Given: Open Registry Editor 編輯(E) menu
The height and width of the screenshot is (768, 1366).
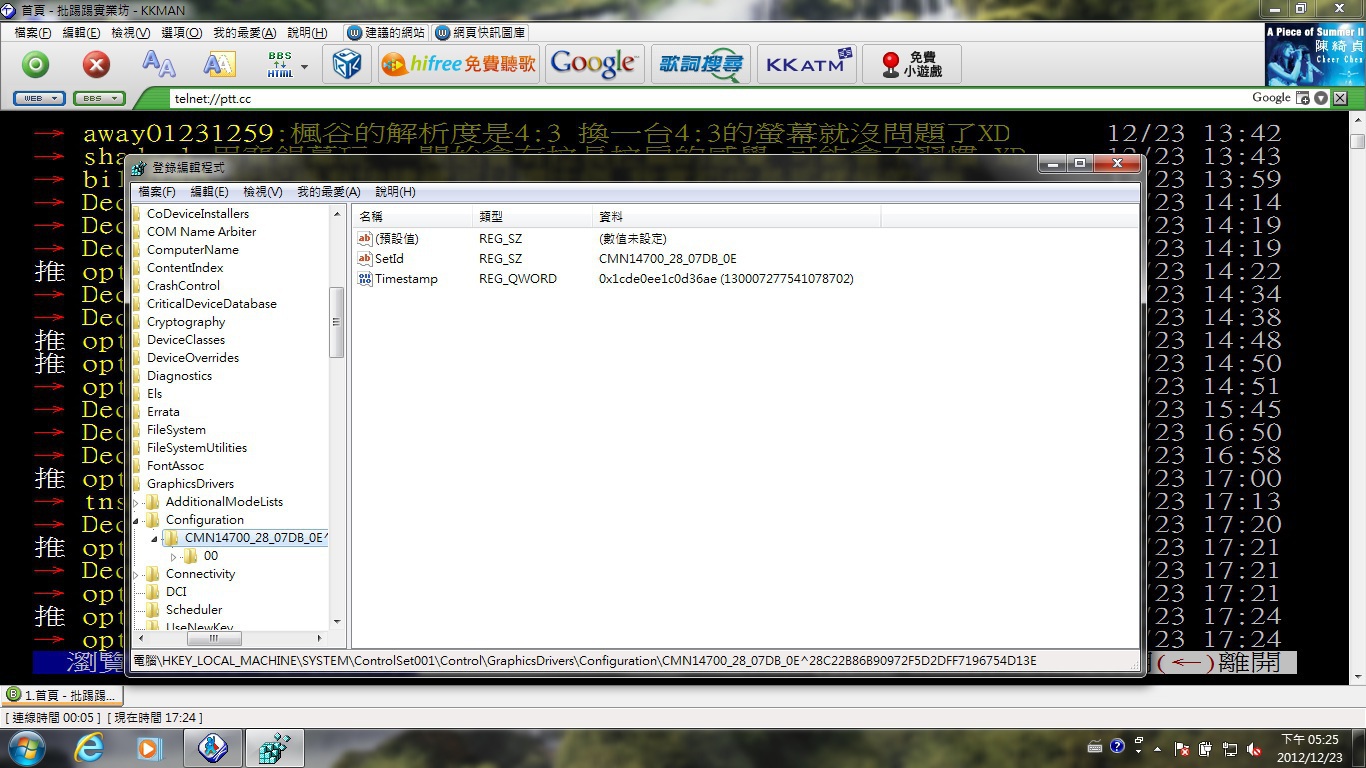Looking at the screenshot, I should [x=209, y=192].
